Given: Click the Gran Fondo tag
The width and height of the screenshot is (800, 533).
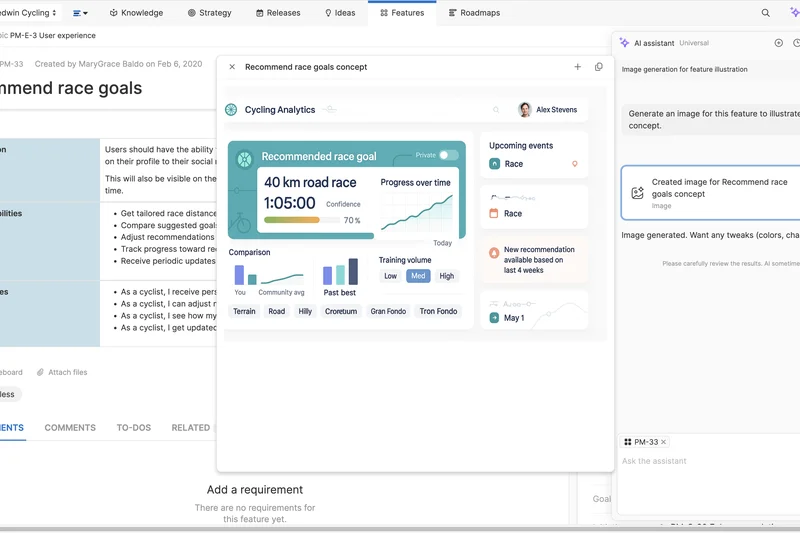Looking at the screenshot, I should pos(388,311).
